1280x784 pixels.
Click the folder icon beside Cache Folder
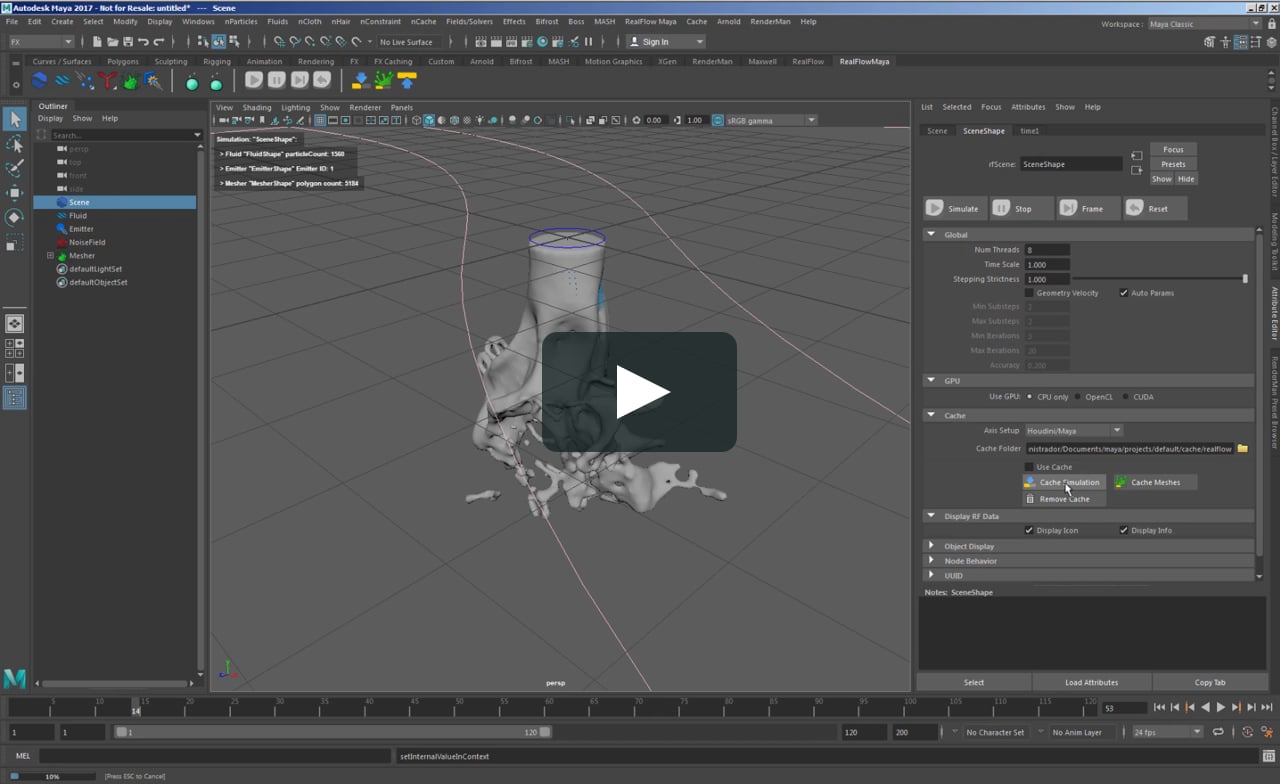tap(1242, 449)
